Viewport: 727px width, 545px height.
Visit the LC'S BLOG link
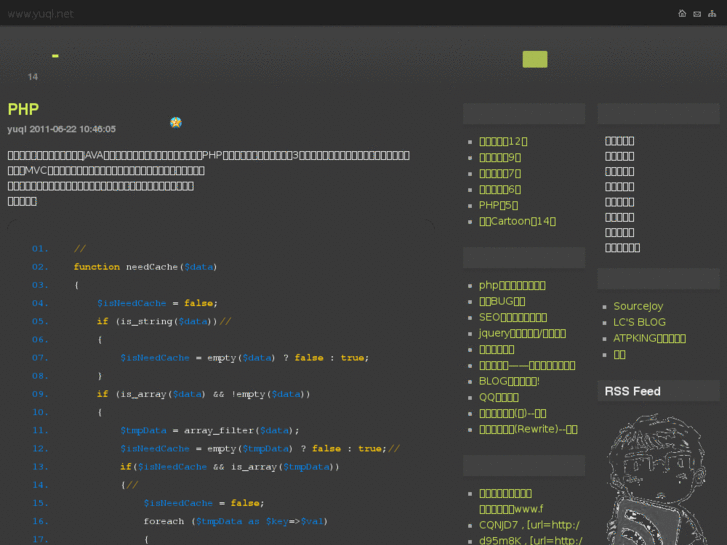639,322
